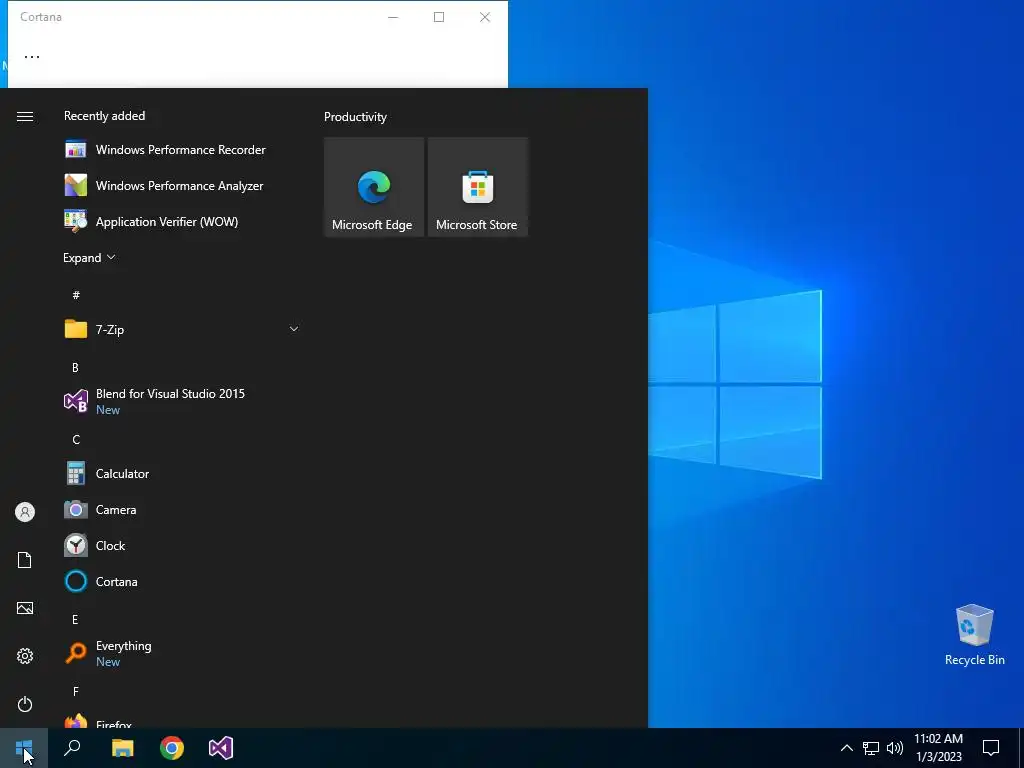Image resolution: width=1024 pixels, height=768 pixels.
Task: Open the Action Center notifications icon
Action: click(x=991, y=748)
